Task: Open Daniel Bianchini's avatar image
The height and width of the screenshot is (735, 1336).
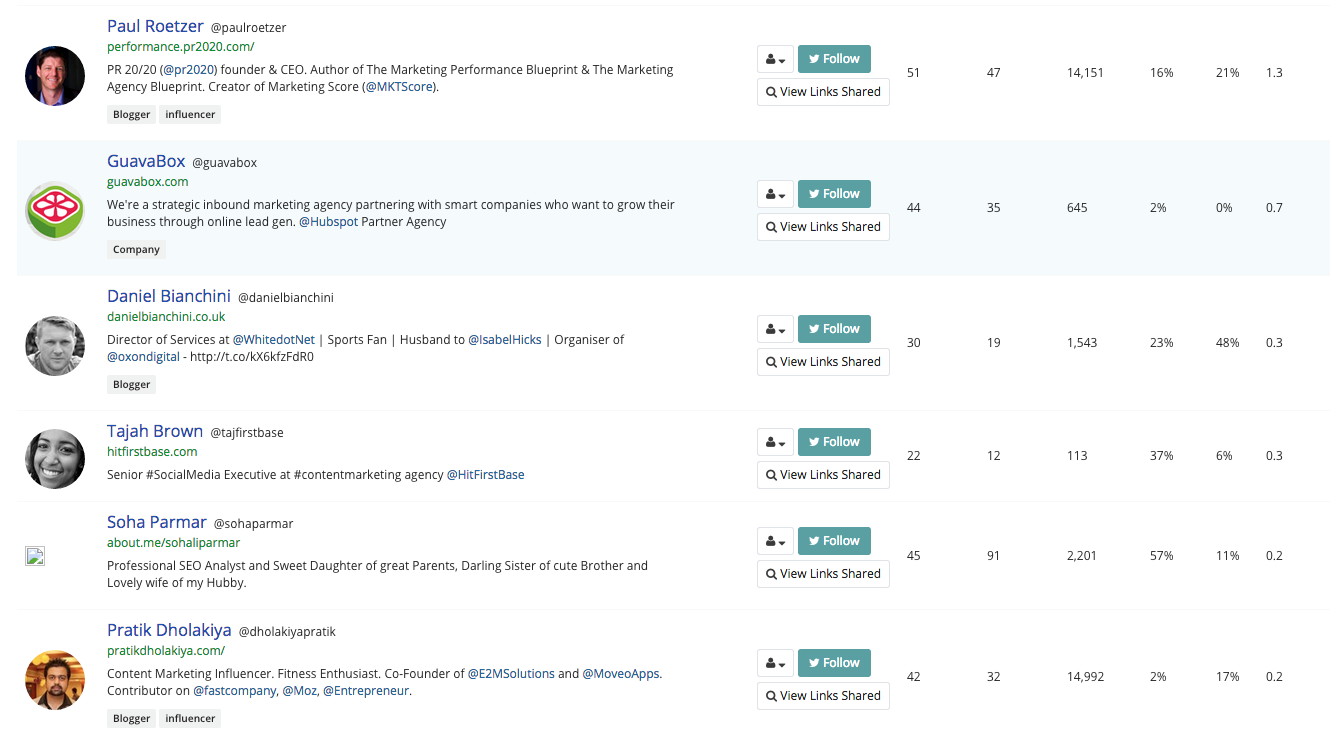Action: tap(55, 346)
